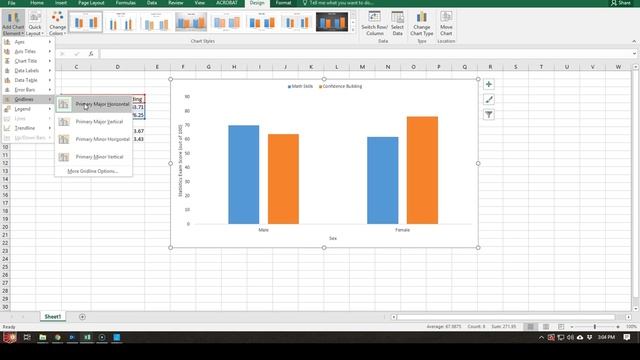Viewport: 640px width, 360px height.
Task: Click the Share button
Action: point(620,3)
